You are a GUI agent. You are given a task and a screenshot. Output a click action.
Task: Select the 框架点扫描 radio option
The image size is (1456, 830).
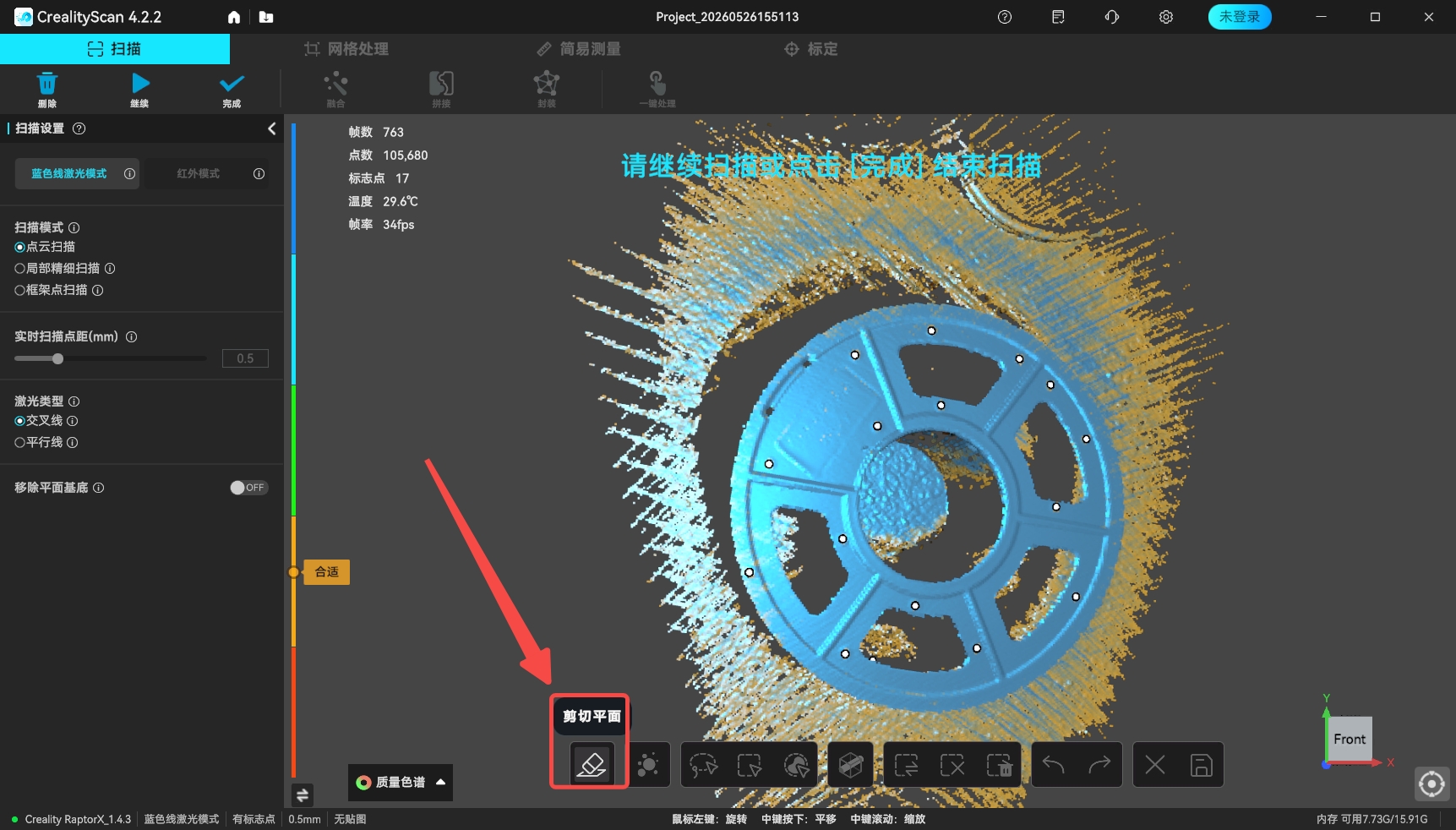coord(19,290)
